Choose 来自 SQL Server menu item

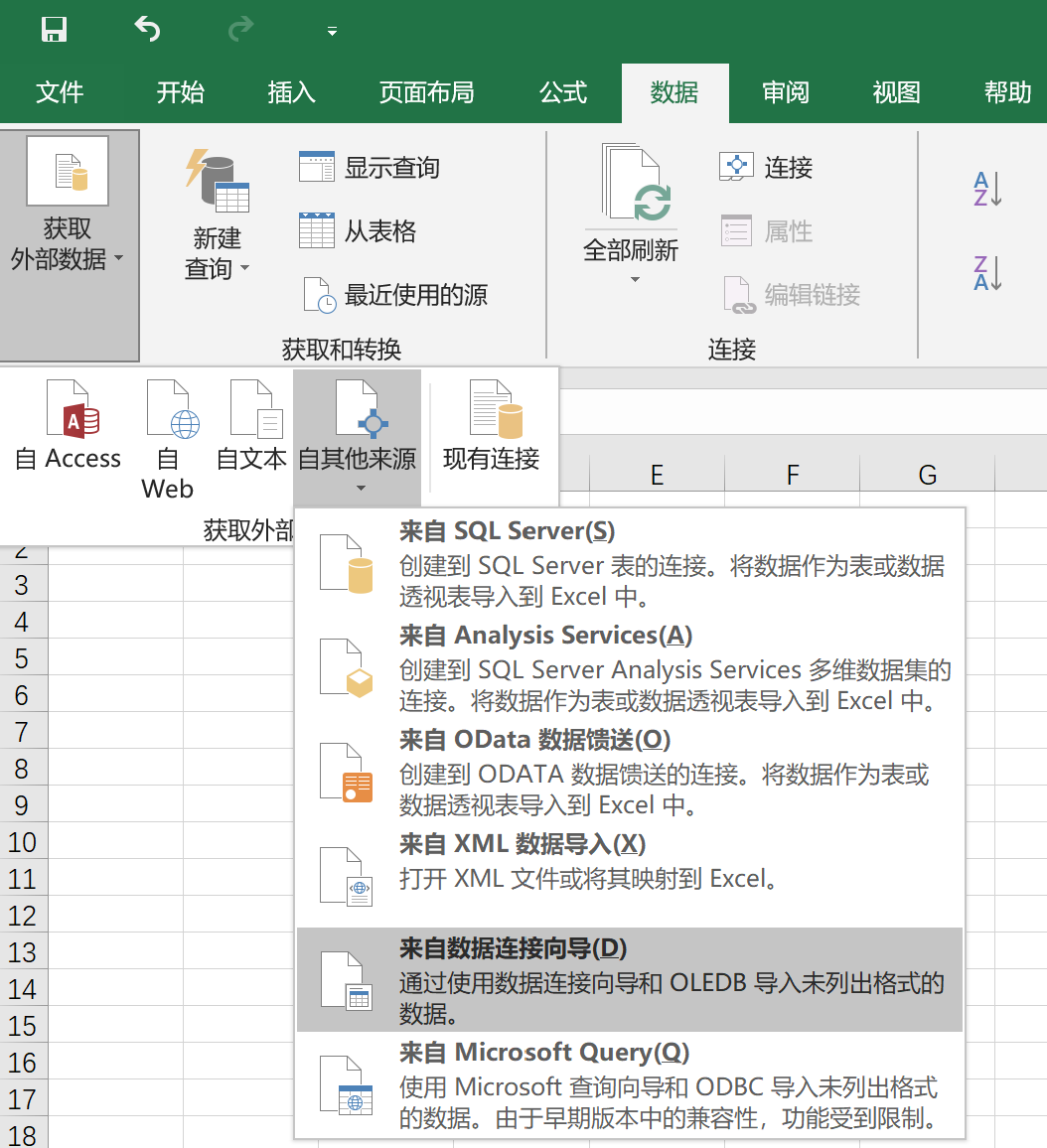(x=630, y=562)
